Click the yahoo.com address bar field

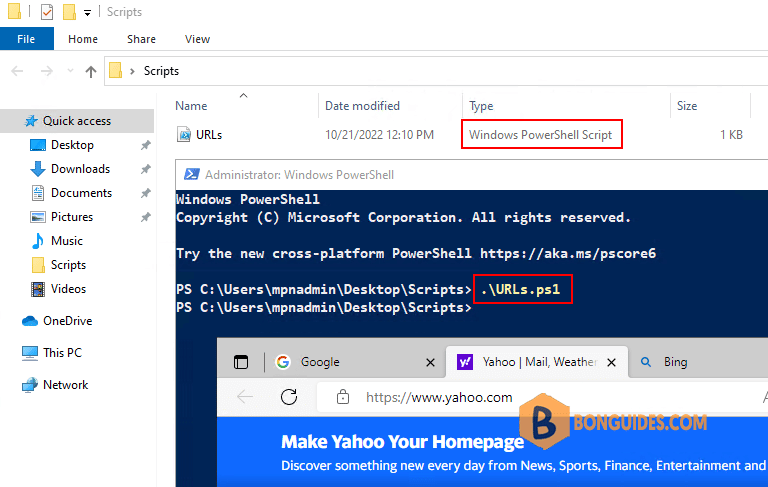(x=539, y=397)
